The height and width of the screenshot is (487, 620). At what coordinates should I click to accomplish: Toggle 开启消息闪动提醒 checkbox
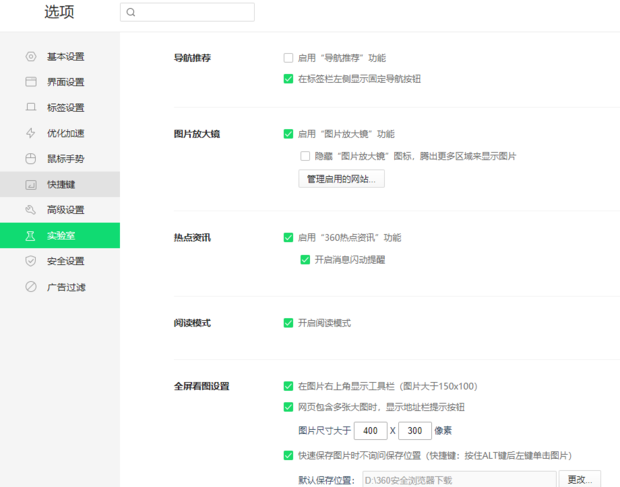click(305, 260)
